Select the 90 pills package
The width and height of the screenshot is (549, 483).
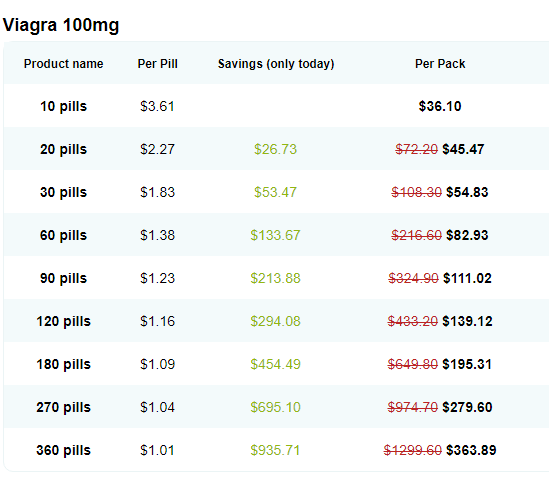coord(63,278)
